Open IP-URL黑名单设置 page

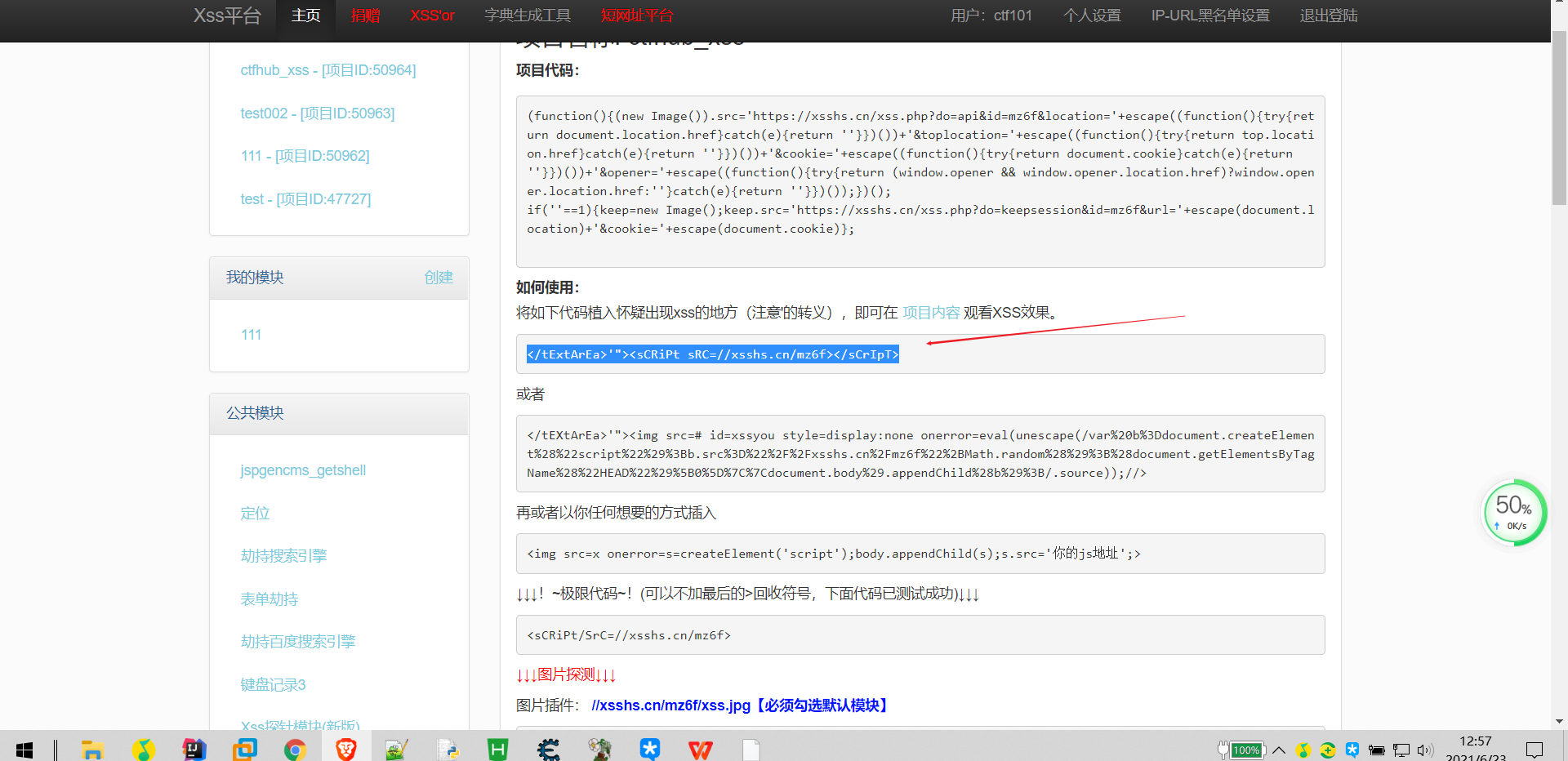(x=1210, y=16)
